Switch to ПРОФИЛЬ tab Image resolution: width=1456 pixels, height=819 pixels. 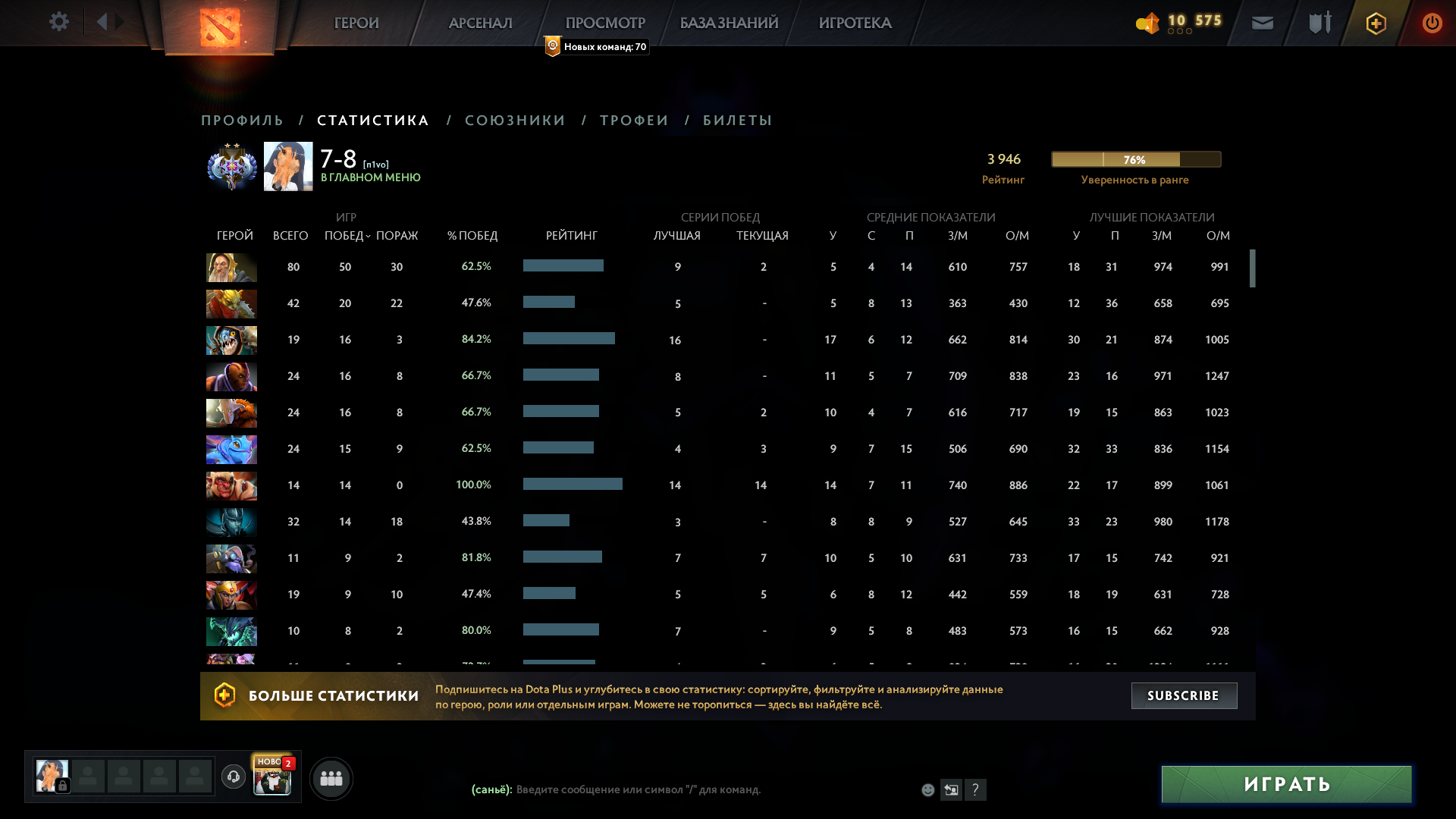pos(243,120)
